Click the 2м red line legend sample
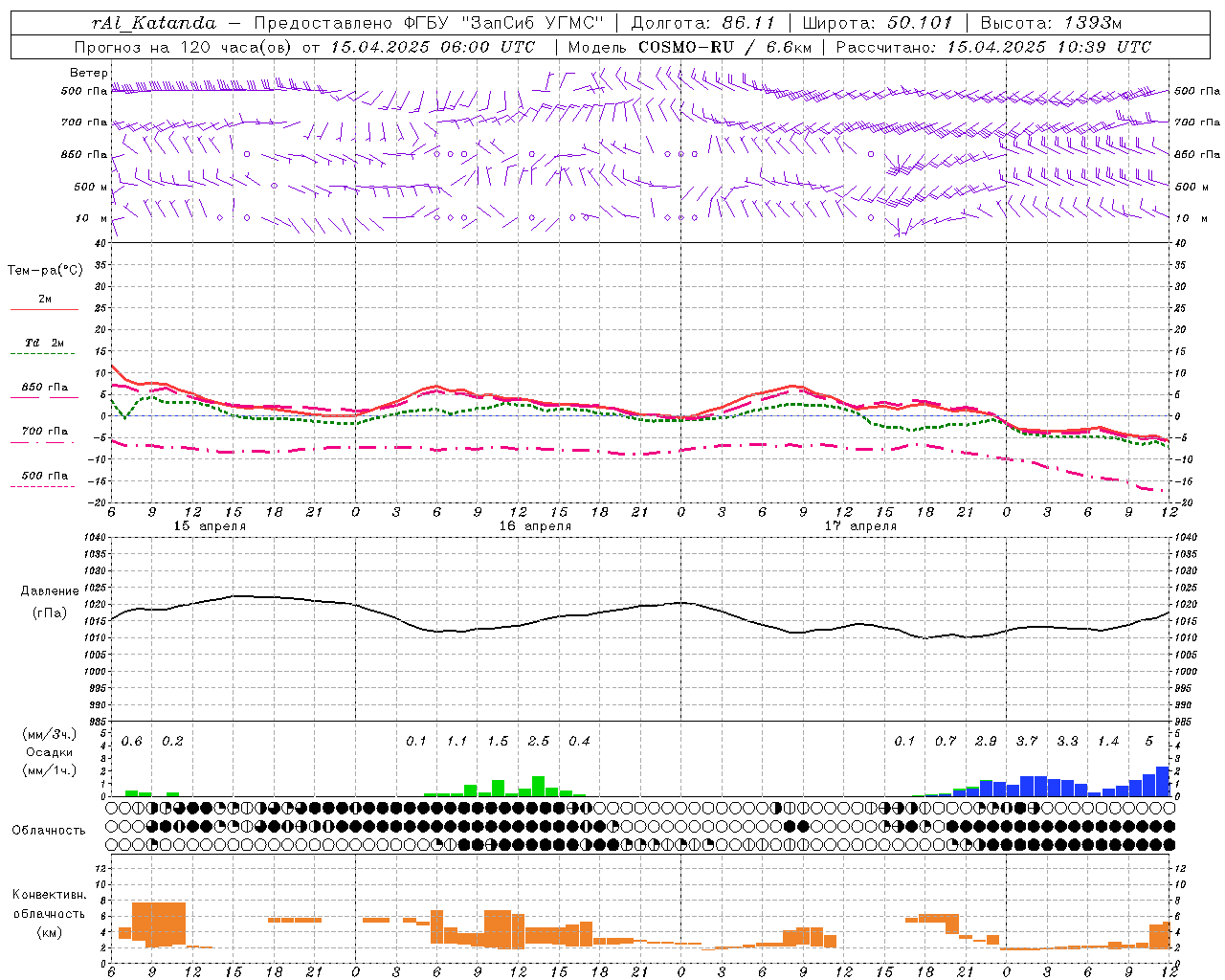 (x=44, y=309)
